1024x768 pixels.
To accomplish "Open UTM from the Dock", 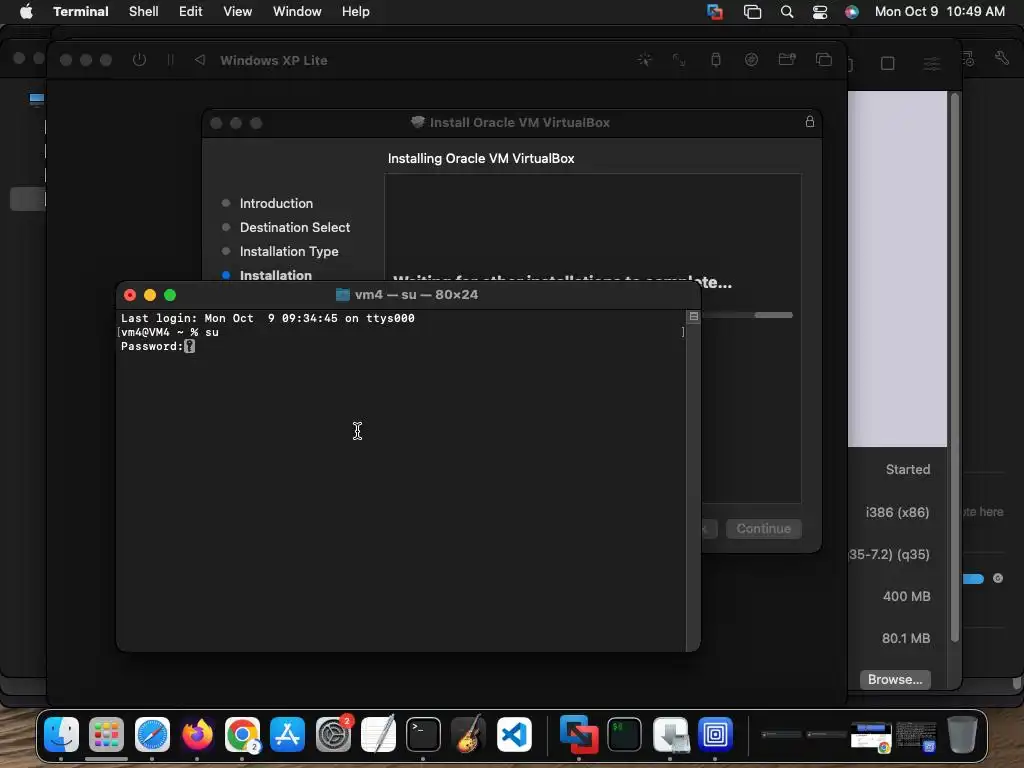I will [x=715, y=734].
